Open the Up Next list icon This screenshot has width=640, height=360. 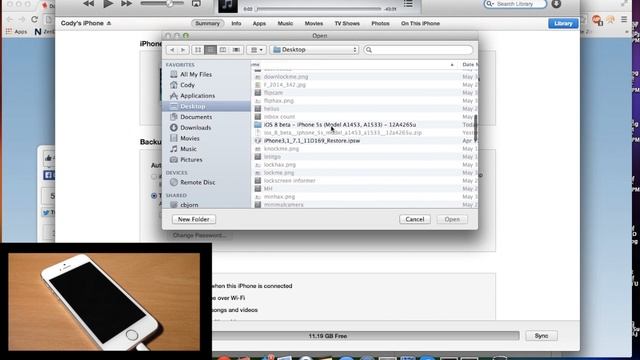tap(408, 4)
